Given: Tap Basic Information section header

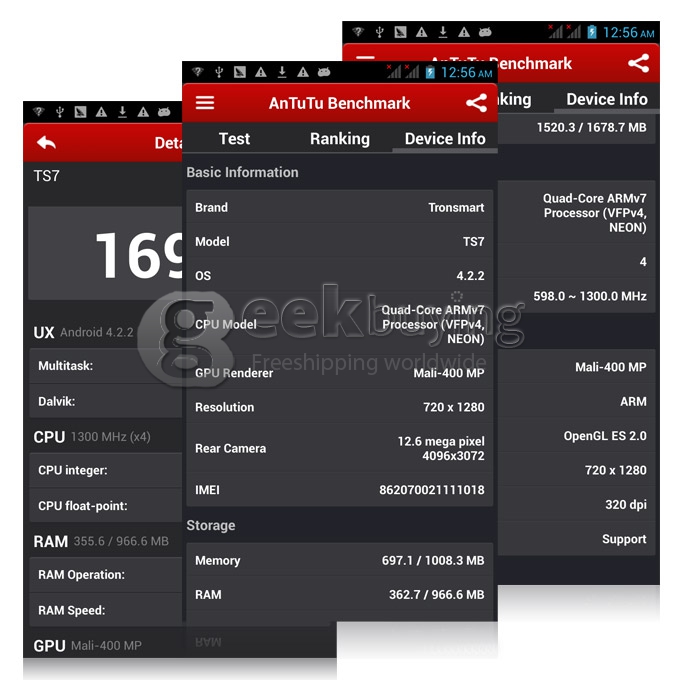Looking at the screenshot, I should coord(242,172).
